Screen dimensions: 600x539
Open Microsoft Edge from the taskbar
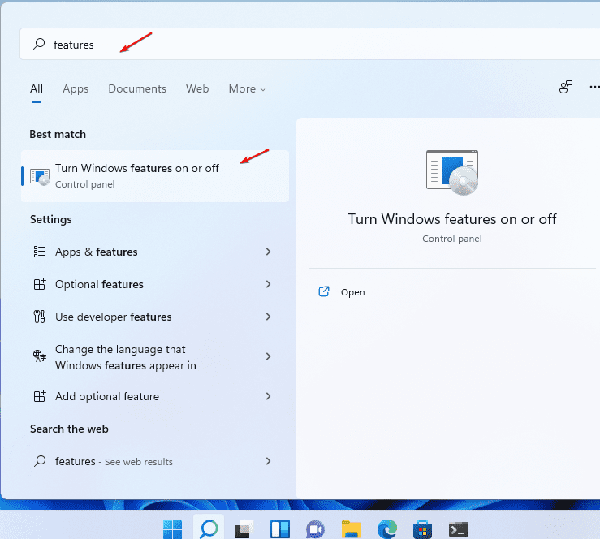click(386, 528)
